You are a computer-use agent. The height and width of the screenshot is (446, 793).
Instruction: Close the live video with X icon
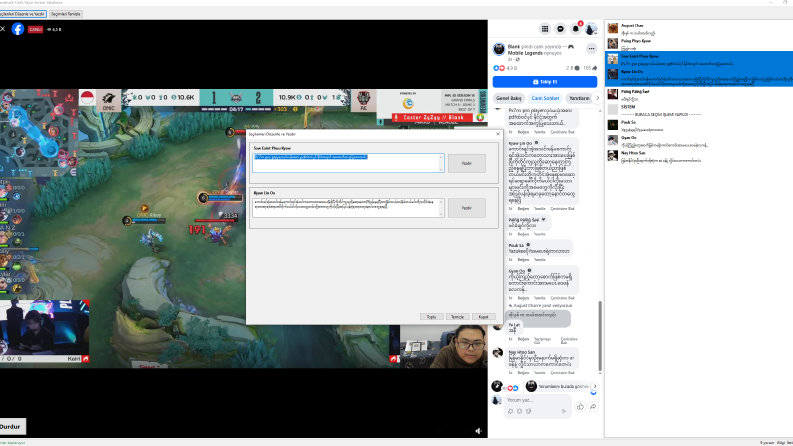[3, 29]
